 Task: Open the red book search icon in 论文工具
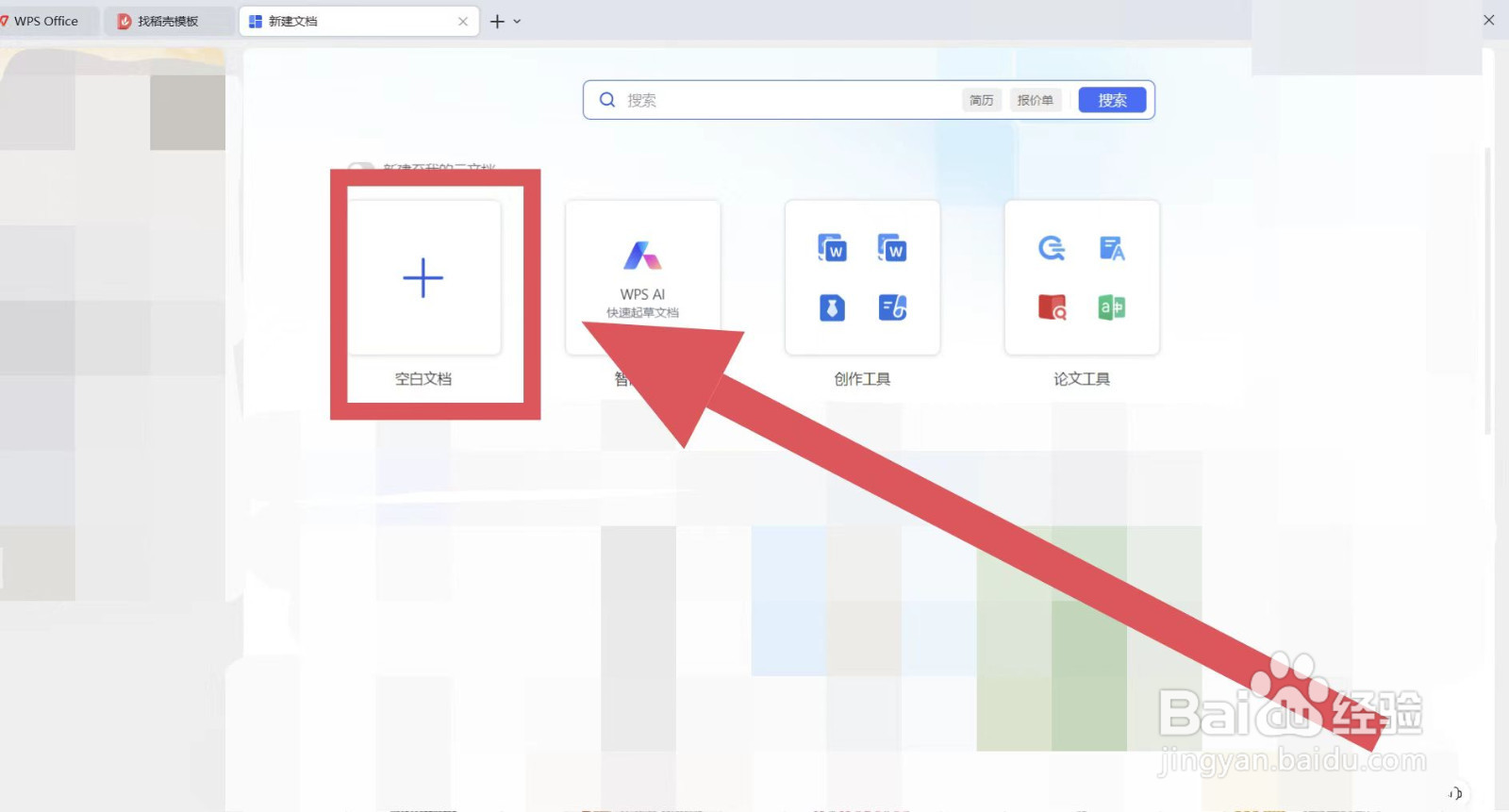coord(1052,307)
